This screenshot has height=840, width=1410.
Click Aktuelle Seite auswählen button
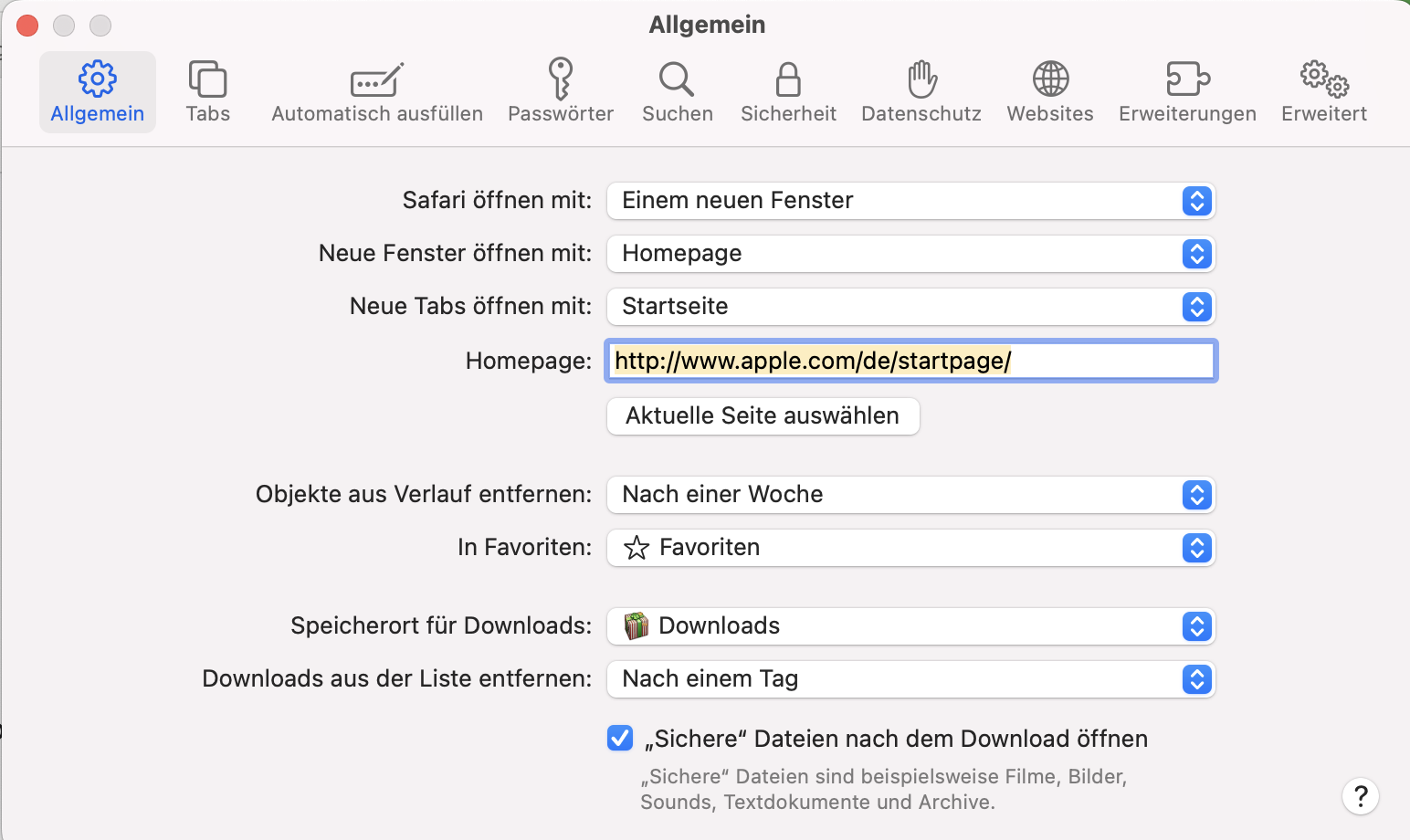tap(763, 416)
